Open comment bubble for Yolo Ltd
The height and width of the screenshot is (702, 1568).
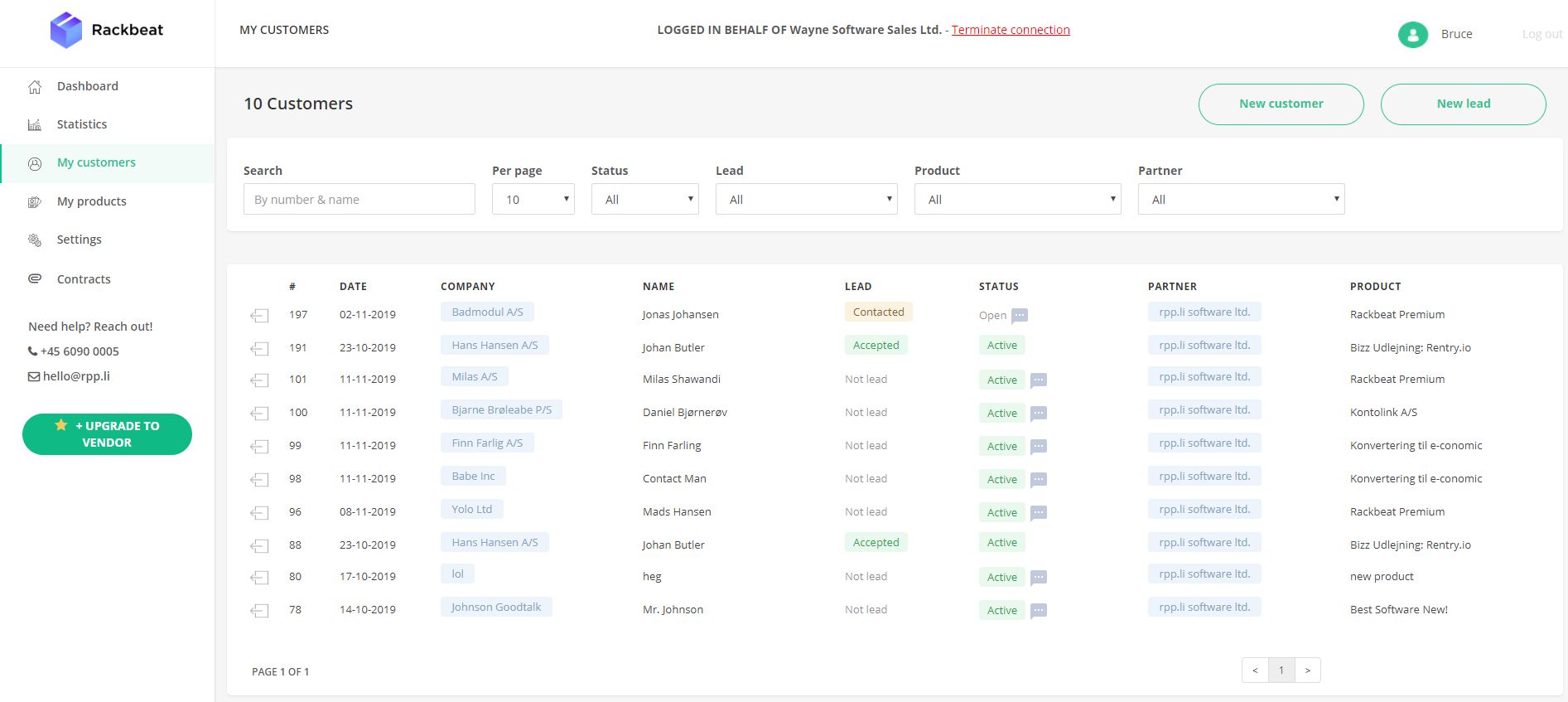(x=1039, y=513)
